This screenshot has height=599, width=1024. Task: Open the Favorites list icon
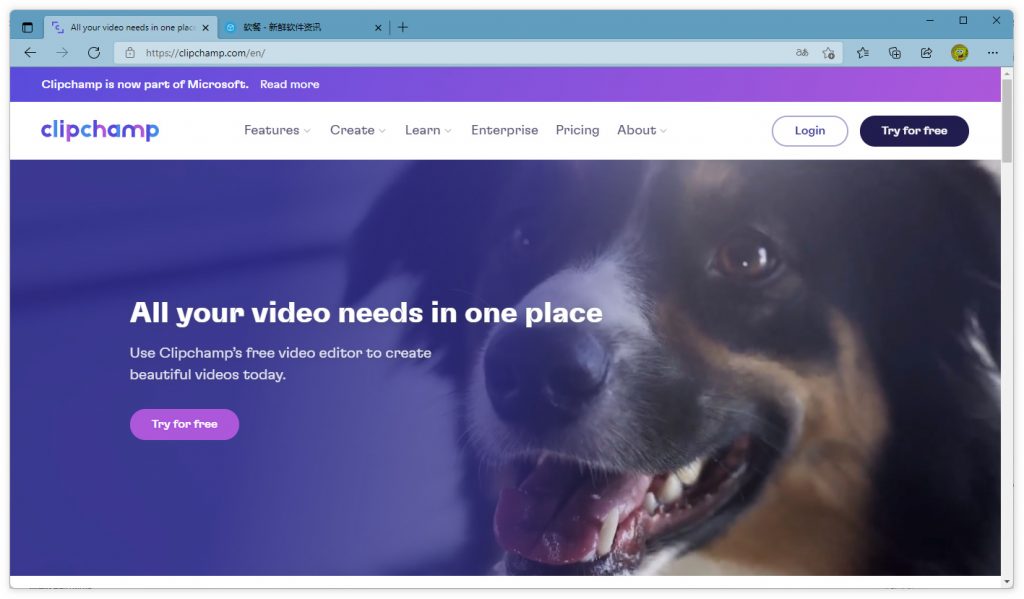[x=863, y=53]
